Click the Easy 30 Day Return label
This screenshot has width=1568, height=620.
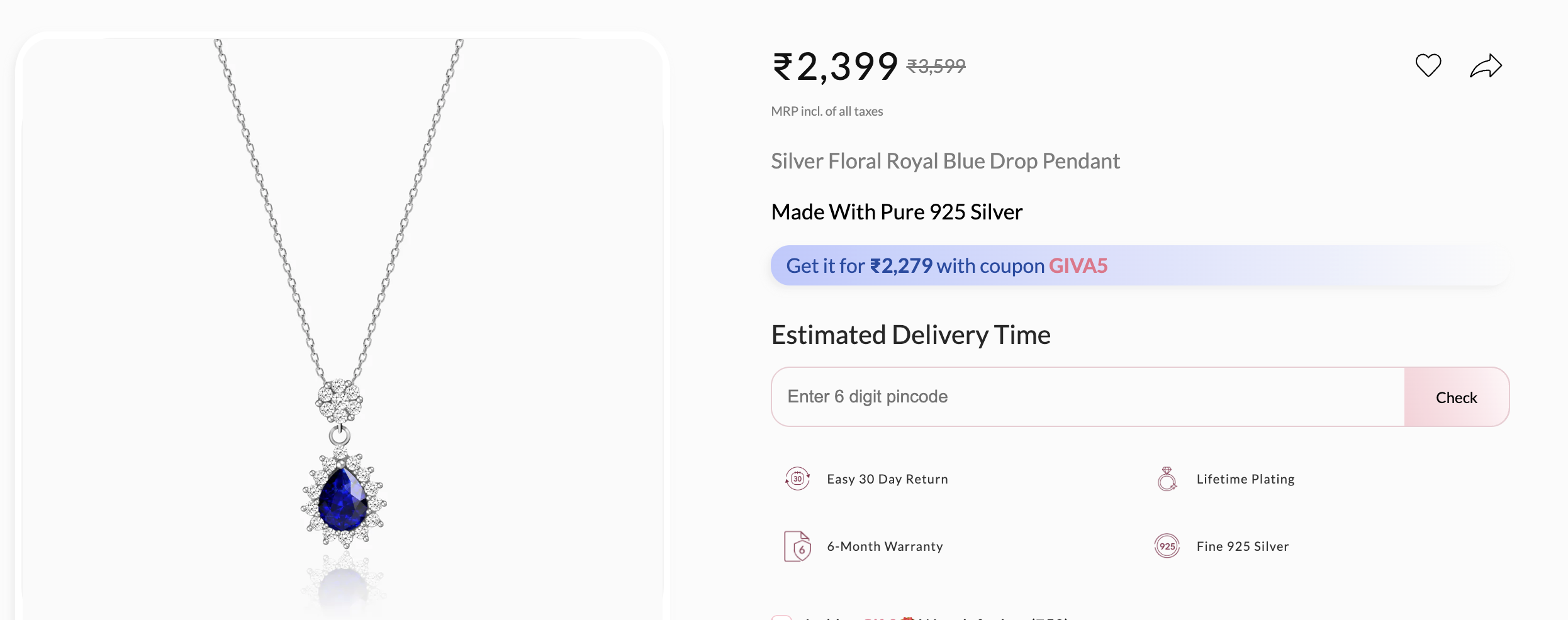(x=887, y=479)
